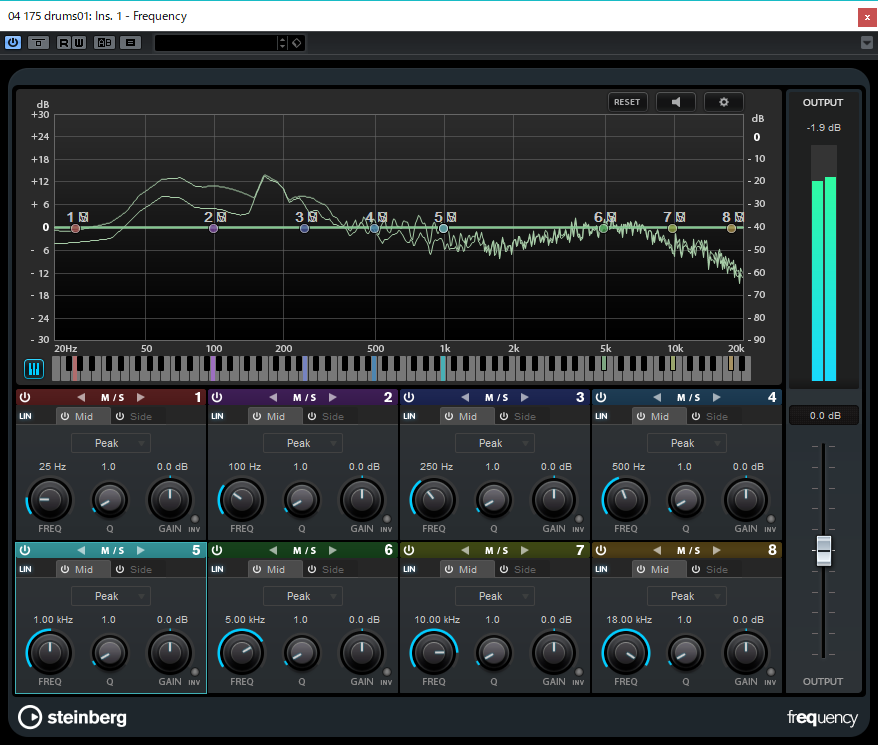
Task: Open the preset selector diamond icon
Action: point(297,43)
